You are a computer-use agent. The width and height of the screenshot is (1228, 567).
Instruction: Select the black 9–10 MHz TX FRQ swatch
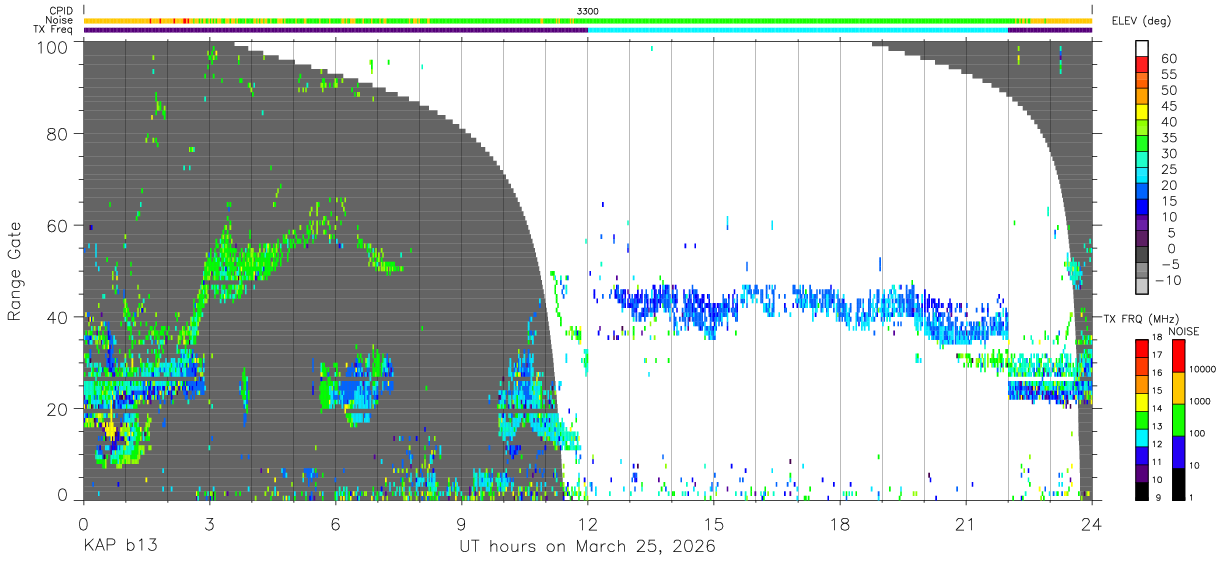click(x=1143, y=490)
